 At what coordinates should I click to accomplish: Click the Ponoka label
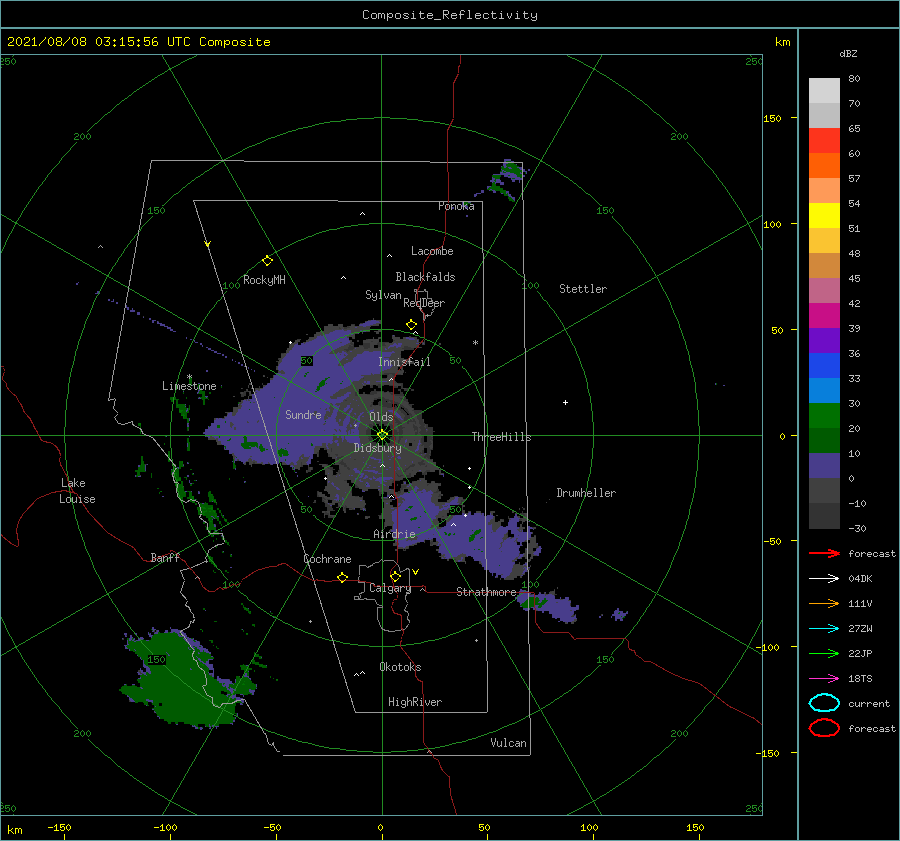(x=456, y=206)
